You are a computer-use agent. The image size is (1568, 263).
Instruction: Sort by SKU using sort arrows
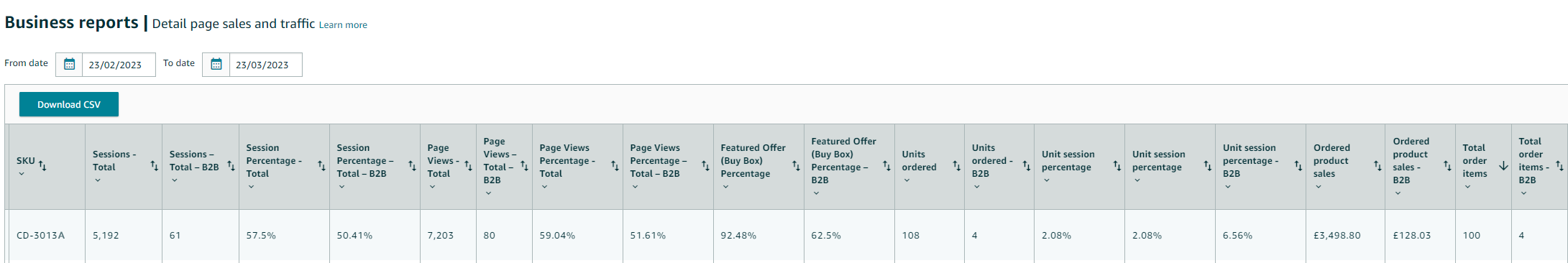coord(42,166)
